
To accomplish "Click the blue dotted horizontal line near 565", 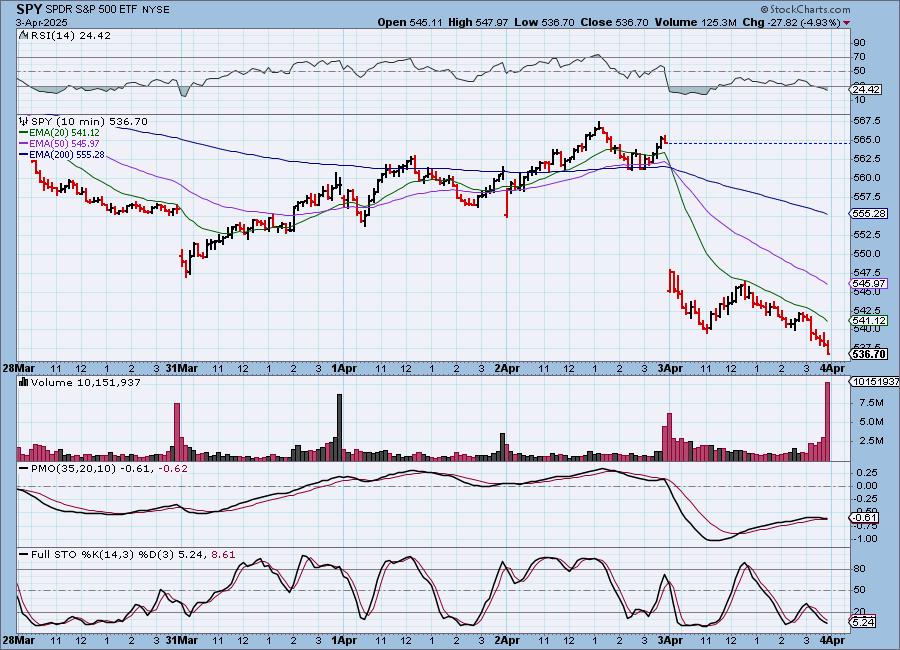I will click(758, 143).
